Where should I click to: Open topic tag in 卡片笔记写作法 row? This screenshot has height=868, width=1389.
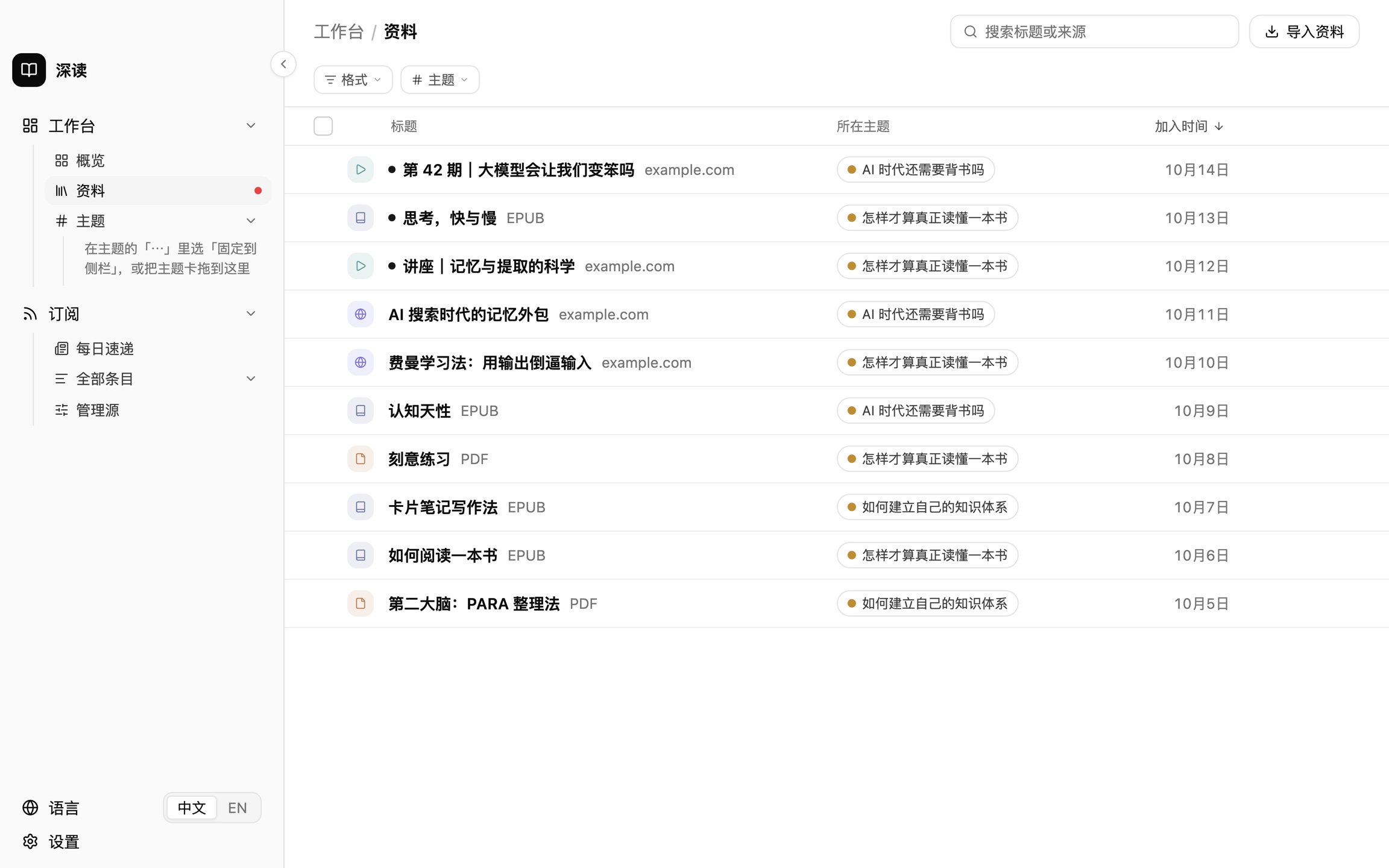tap(927, 507)
